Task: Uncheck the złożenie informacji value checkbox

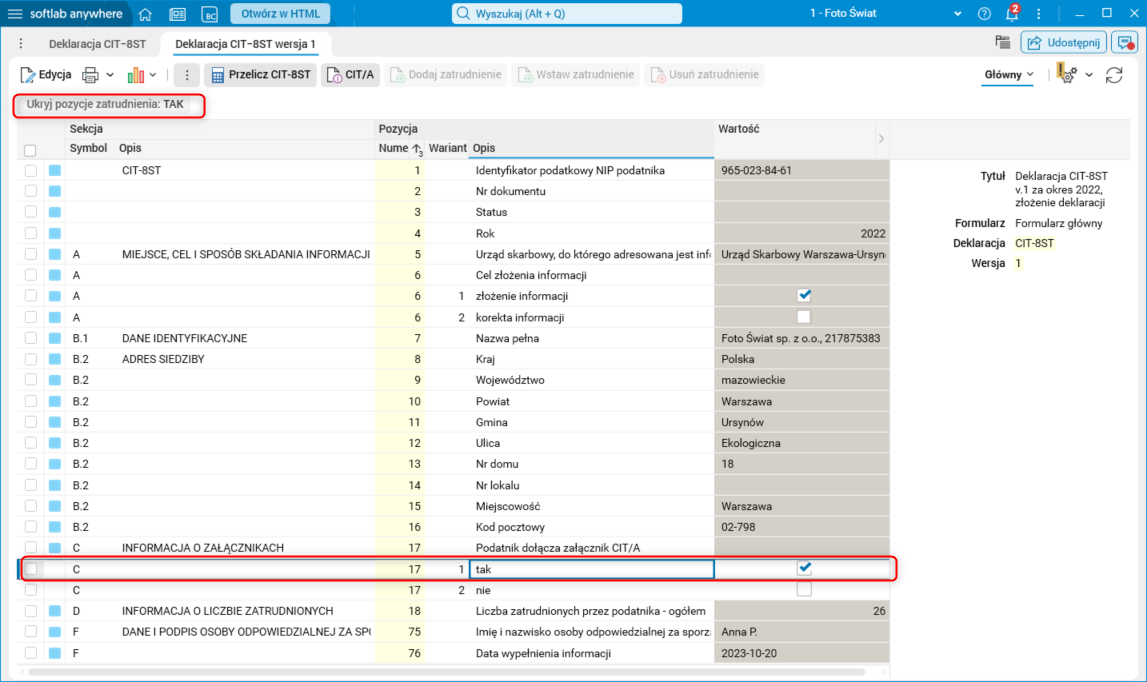Action: [804, 296]
